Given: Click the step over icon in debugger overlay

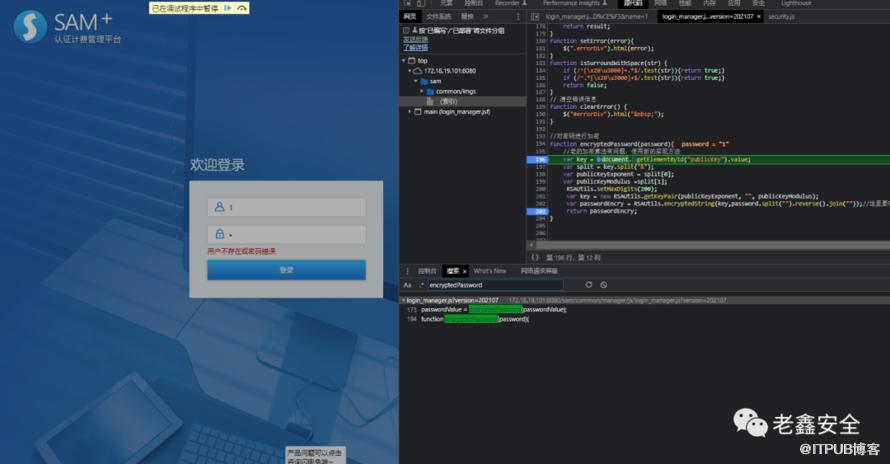Looking at the screenshot, I should click(x=242, y=8).
